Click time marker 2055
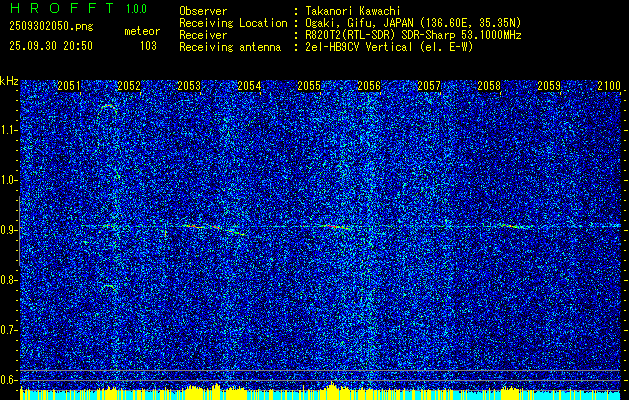This screenshot has width=629, height=400. pyautogui.click(x=309, y=86)
